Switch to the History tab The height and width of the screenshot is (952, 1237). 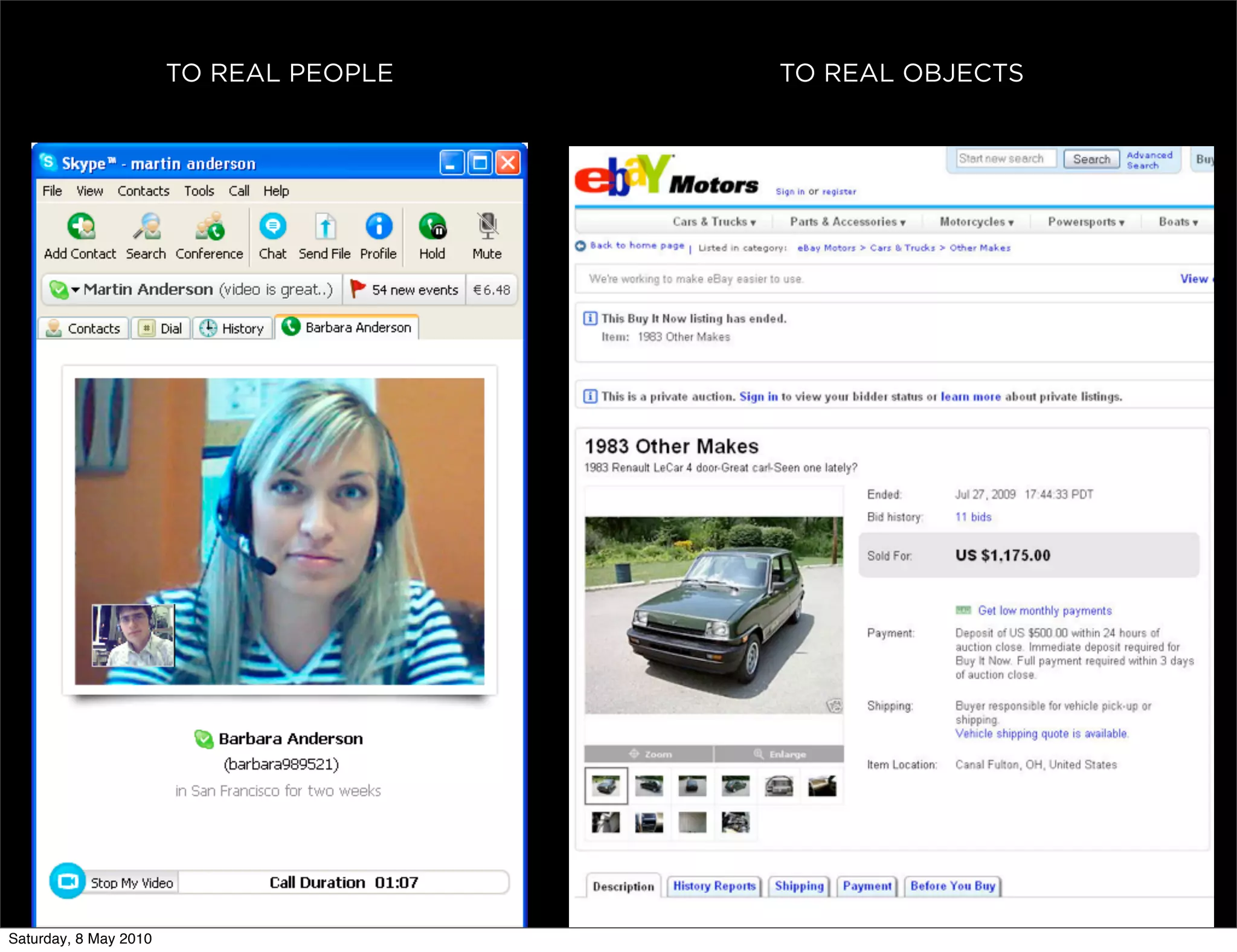coord(233,329)
